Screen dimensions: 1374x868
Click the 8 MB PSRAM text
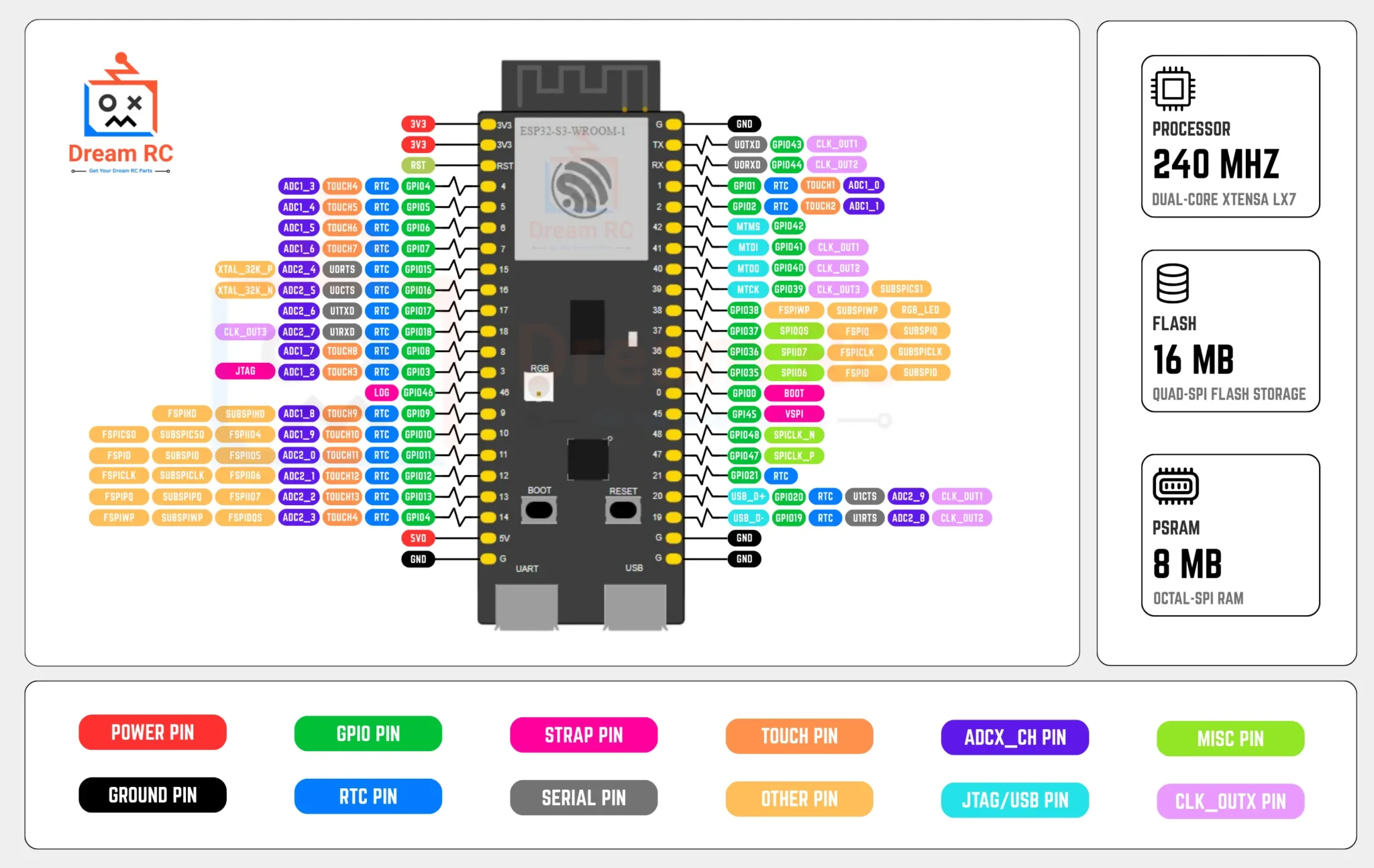pyautogui.click(x=1187, y=564)
